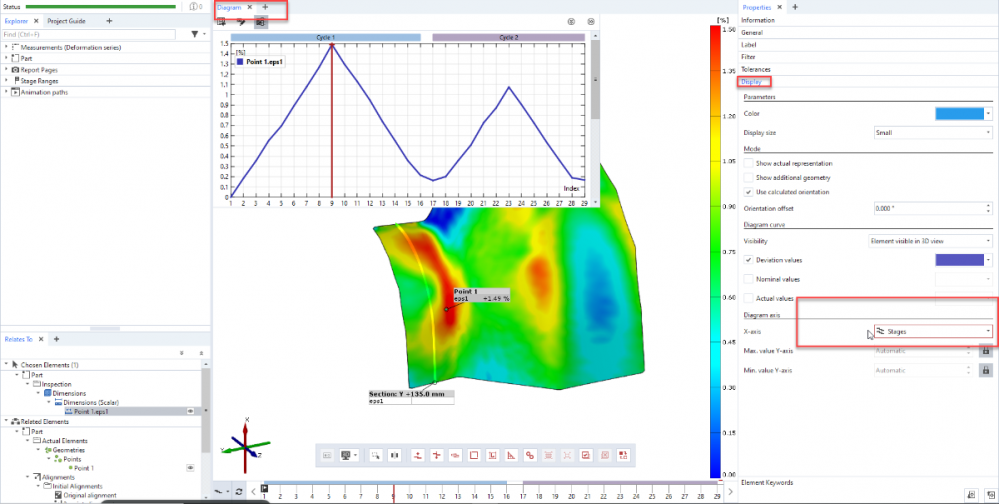Click the lock icon beside Max. value Y-axis
Screen dimensions: 999x504
pos(985,351)
